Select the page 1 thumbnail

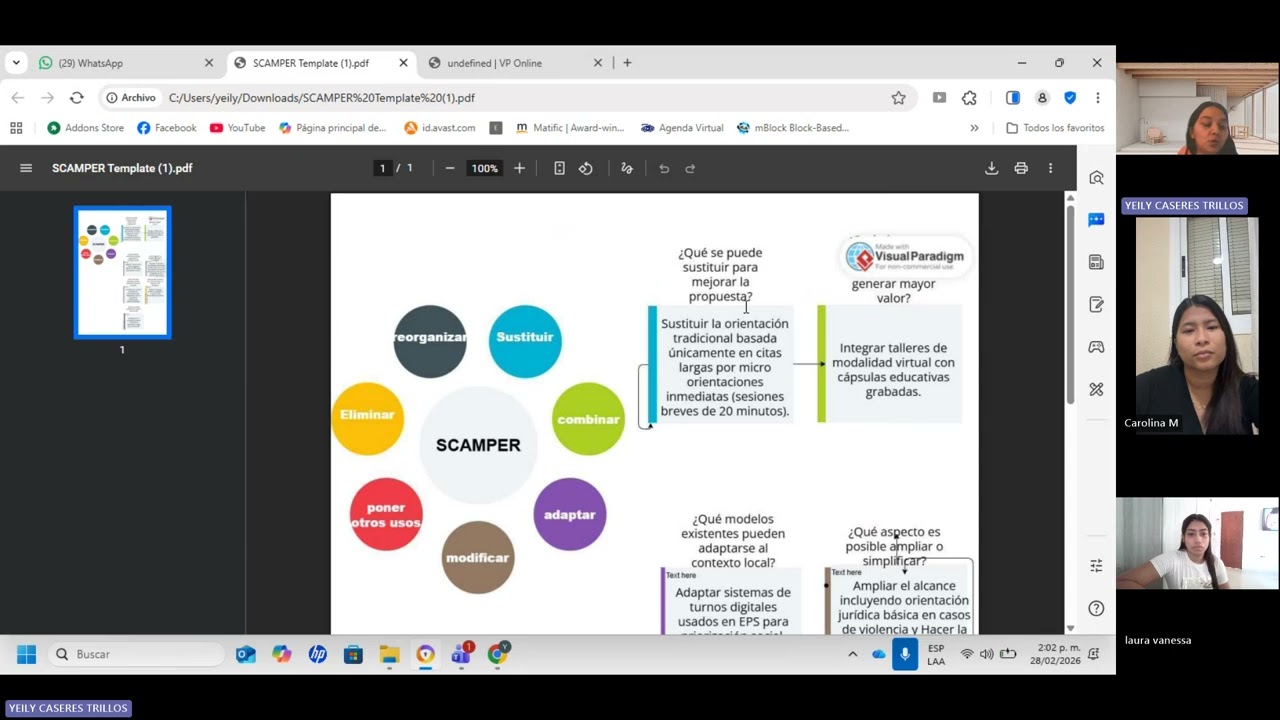(122, 273)
